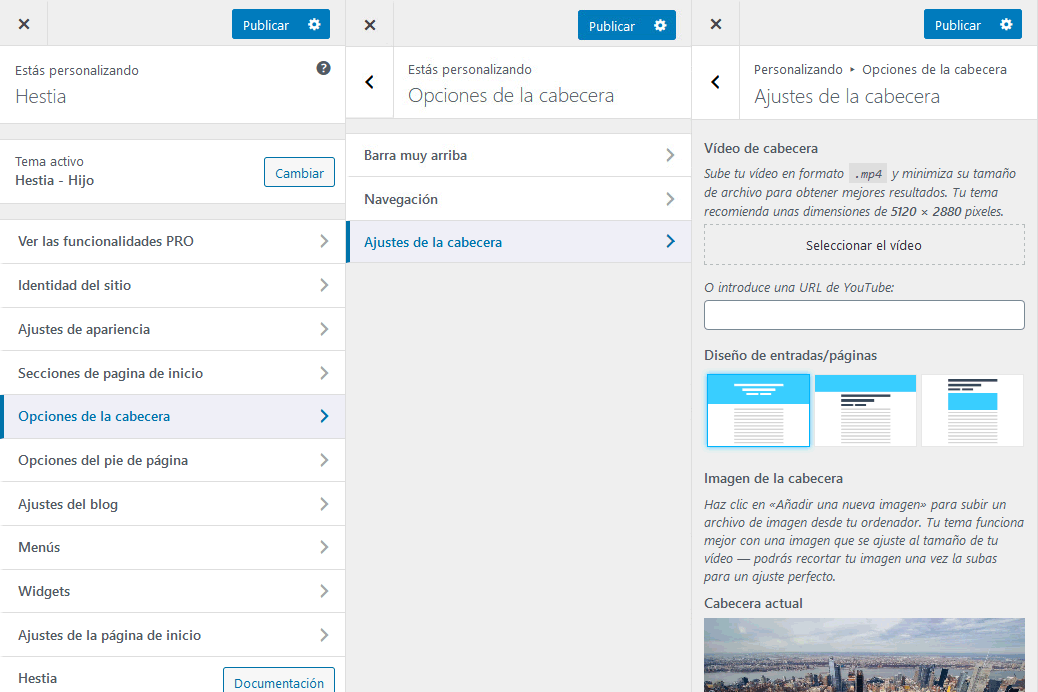Go back from Opciones de la cabecera panel
The image size is (1038, 692).
(x=370, y=82)
